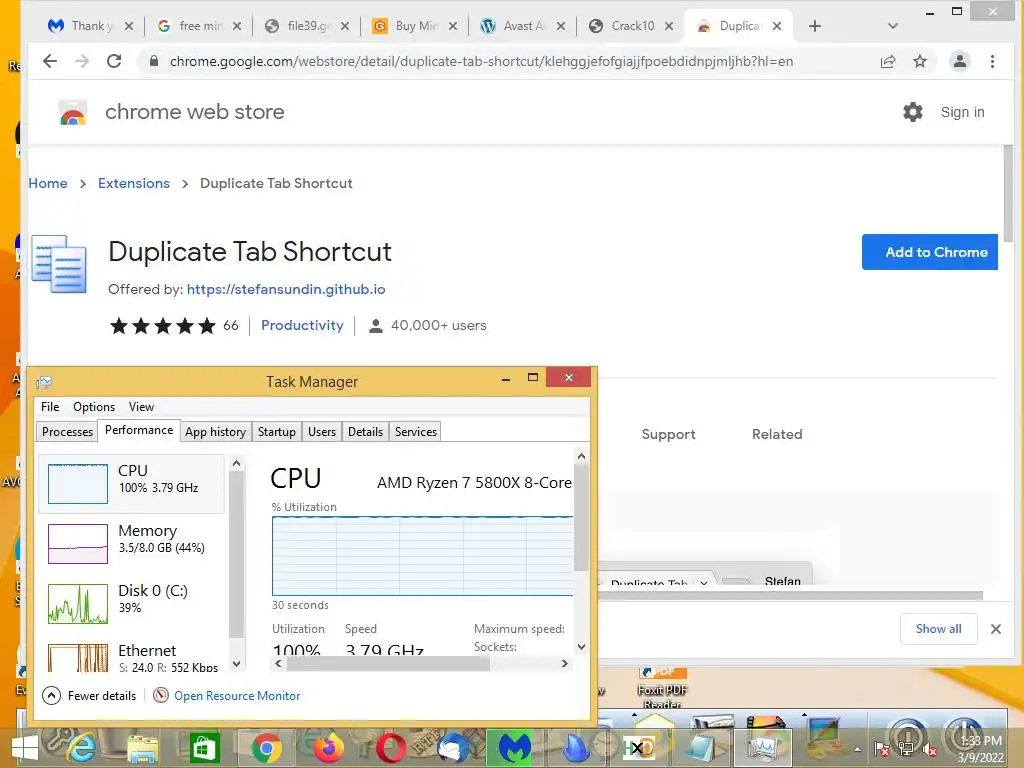Image resolution: width=1024 pixels, height=768 pixels.
Task: Open the Chrome profile avatar menu
Action: click(959, 61)
